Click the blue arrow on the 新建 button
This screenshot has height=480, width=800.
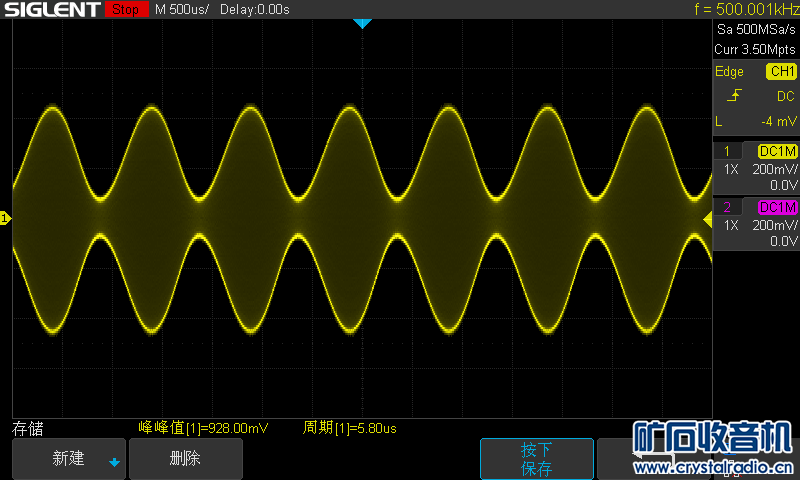(114, 462)
